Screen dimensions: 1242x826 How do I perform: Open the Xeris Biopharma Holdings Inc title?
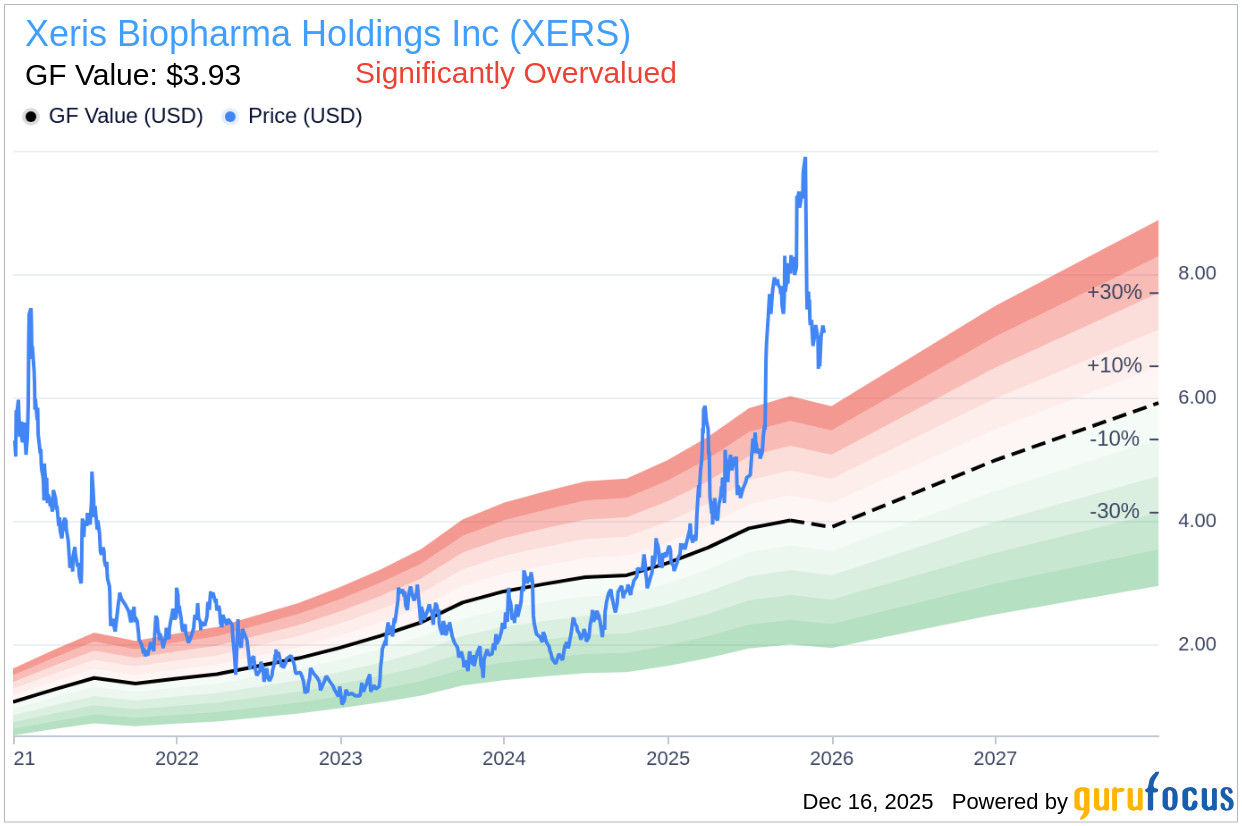tap(327, 34)
